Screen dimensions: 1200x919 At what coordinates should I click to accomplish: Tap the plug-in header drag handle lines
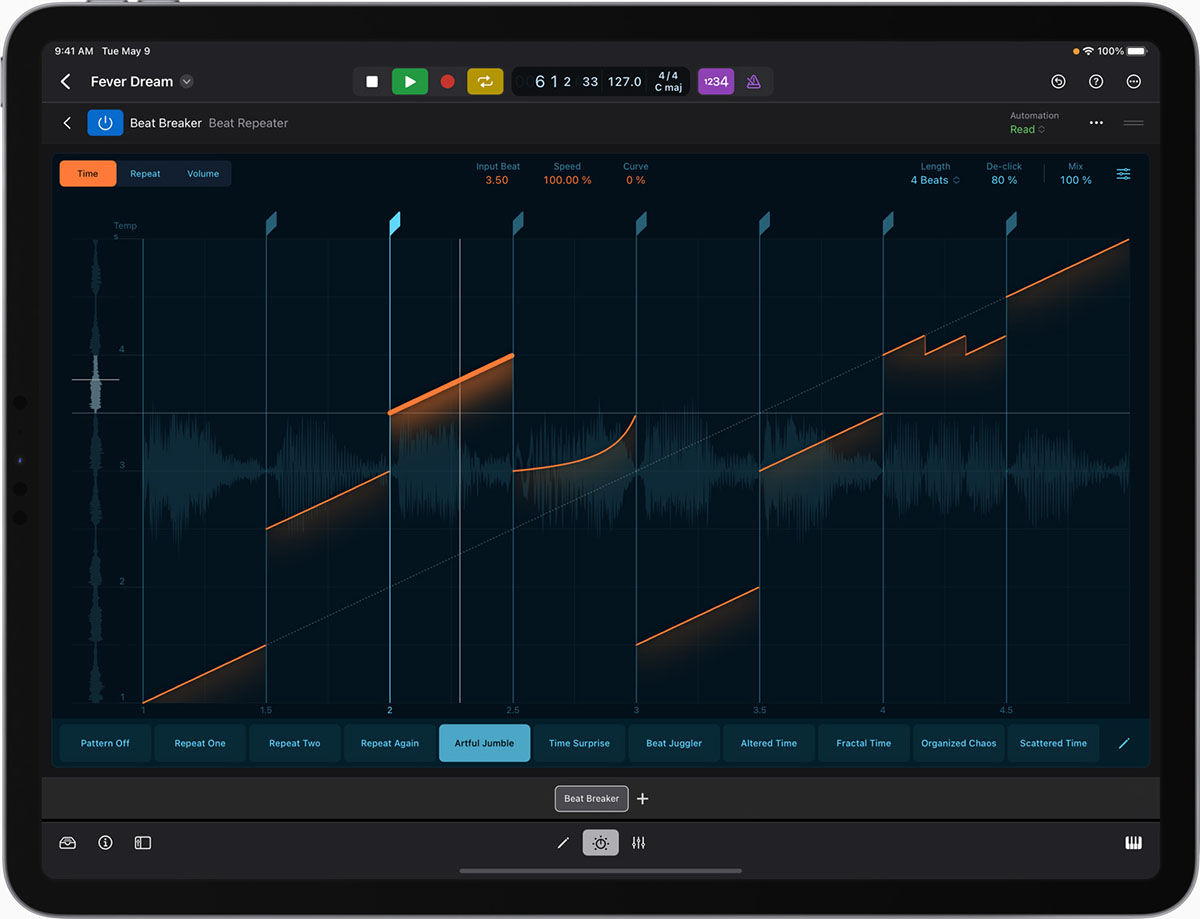click(1134, 123)
